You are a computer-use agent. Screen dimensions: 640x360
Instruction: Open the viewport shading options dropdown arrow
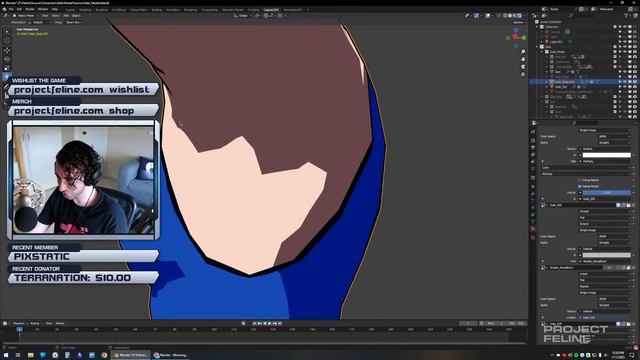click(524, 16)
